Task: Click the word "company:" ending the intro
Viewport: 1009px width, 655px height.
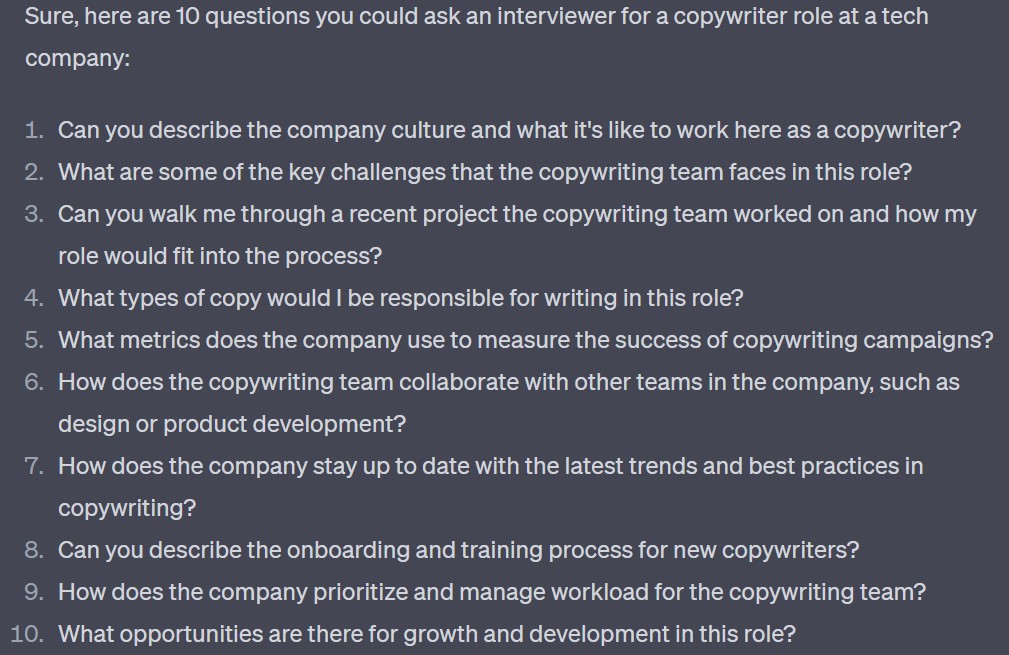Action: pyautogui.click(x=77, y=59)
